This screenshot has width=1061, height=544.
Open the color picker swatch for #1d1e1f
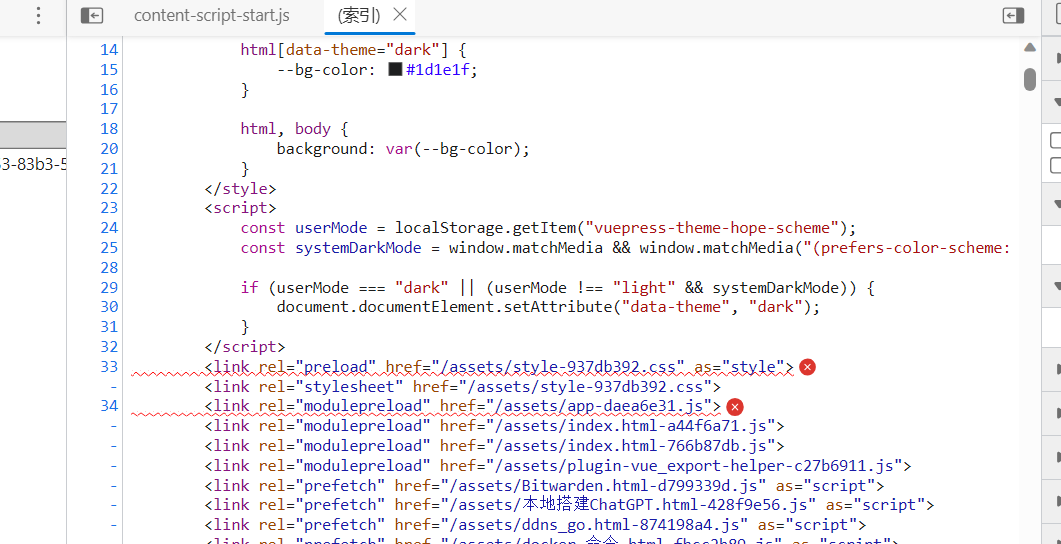[395, 70]
